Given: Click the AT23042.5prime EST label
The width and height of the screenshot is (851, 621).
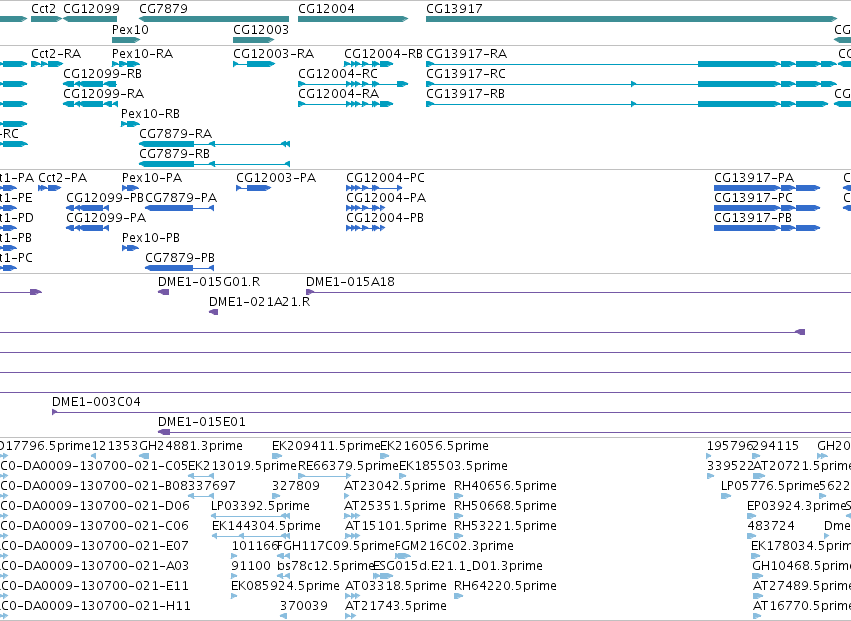Looking at the screenshot, I should [x=395, y=485].
